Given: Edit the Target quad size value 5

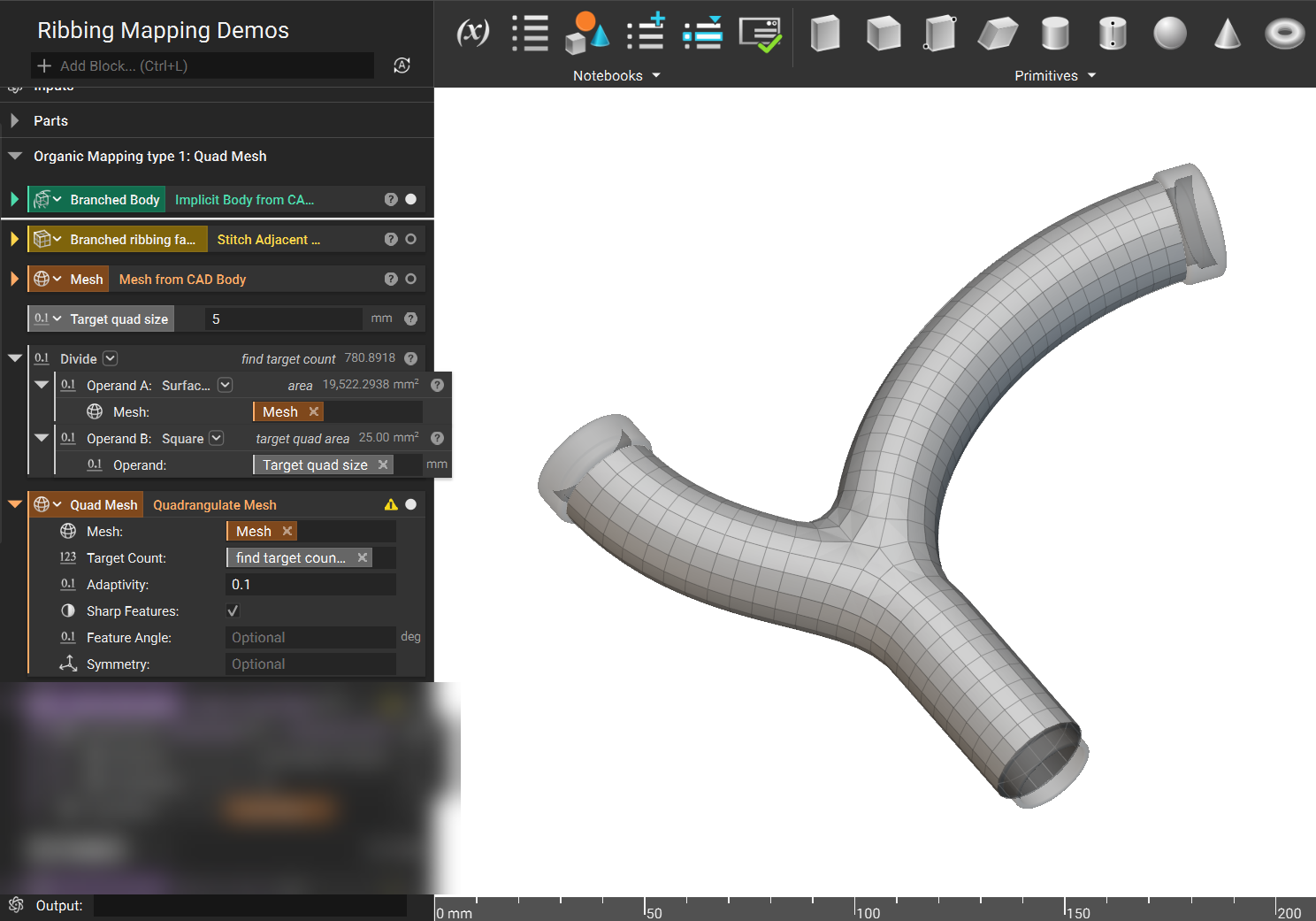Looking at the screenshot, I should [x=283, y=319].
